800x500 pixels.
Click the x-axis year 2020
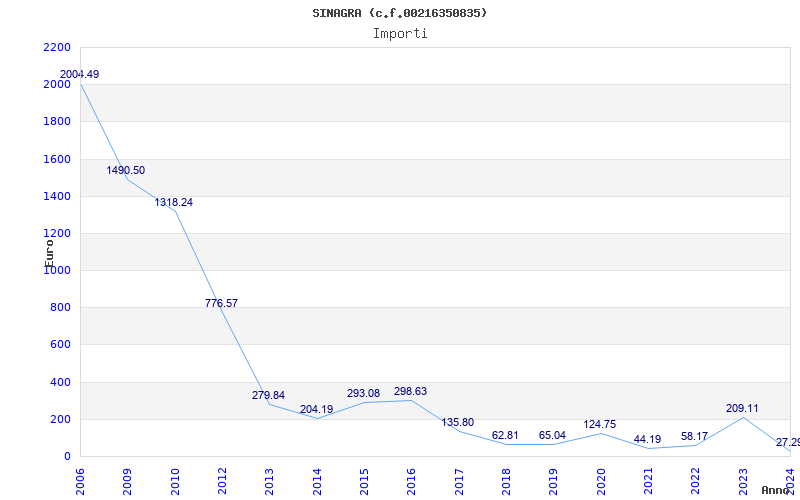click(x=601, y=481)
